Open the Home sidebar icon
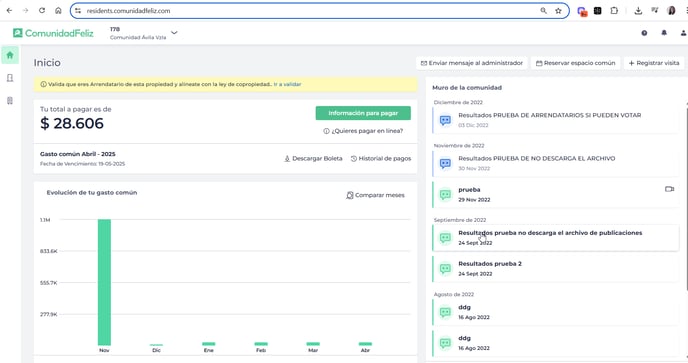 (10, 55)
